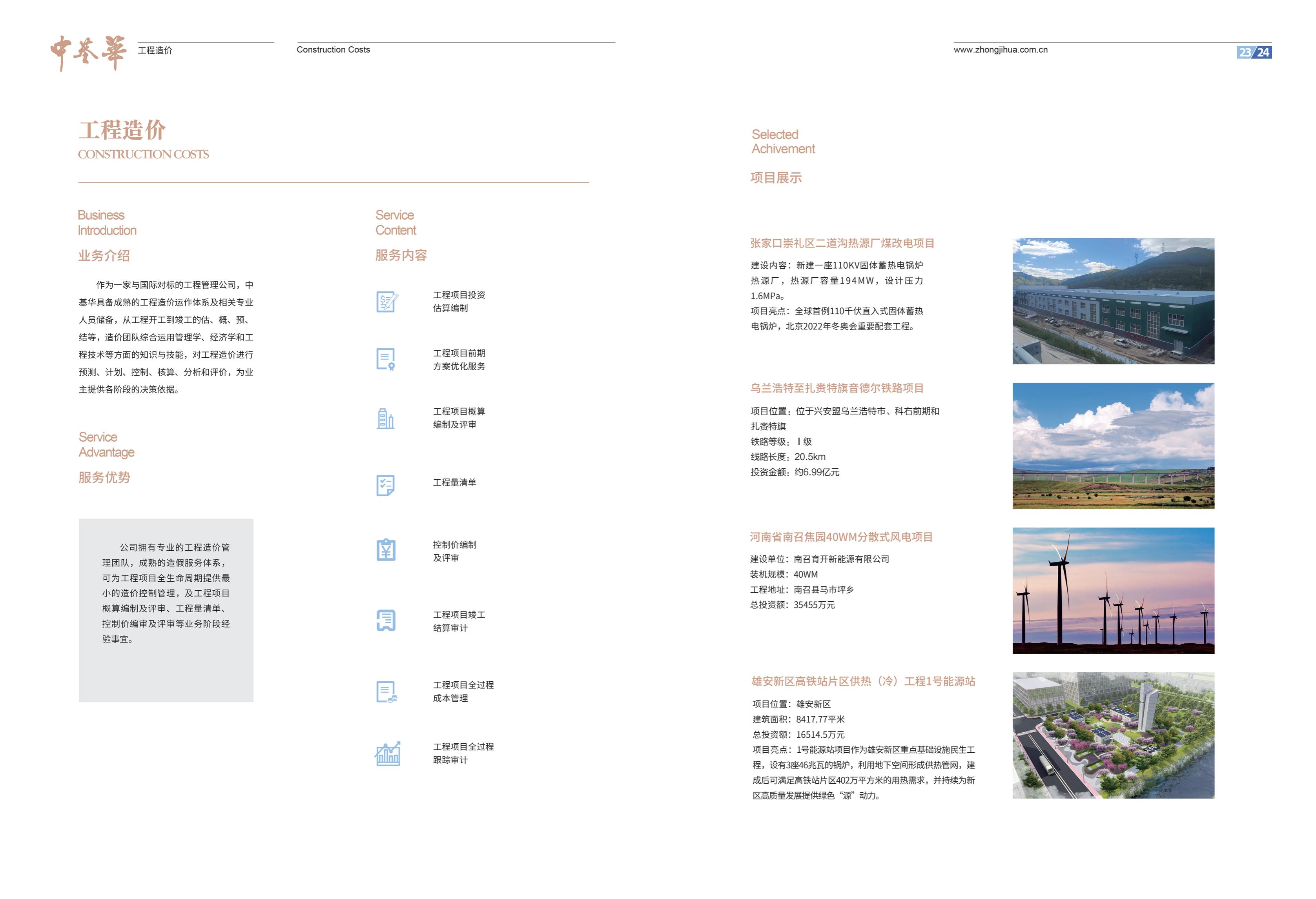1316x899 pixels.
Task: Click the checklist icon beside 工程量清单
Action: coord(386,485)
